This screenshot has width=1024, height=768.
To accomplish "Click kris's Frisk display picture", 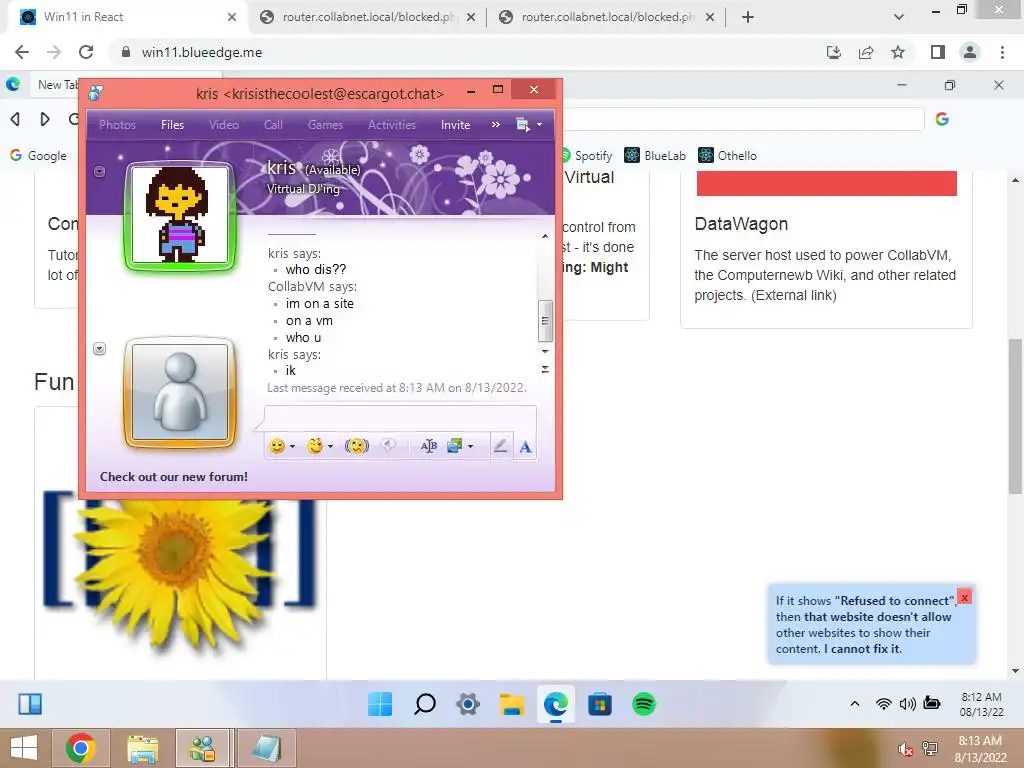I will click(x=180, y=215).
